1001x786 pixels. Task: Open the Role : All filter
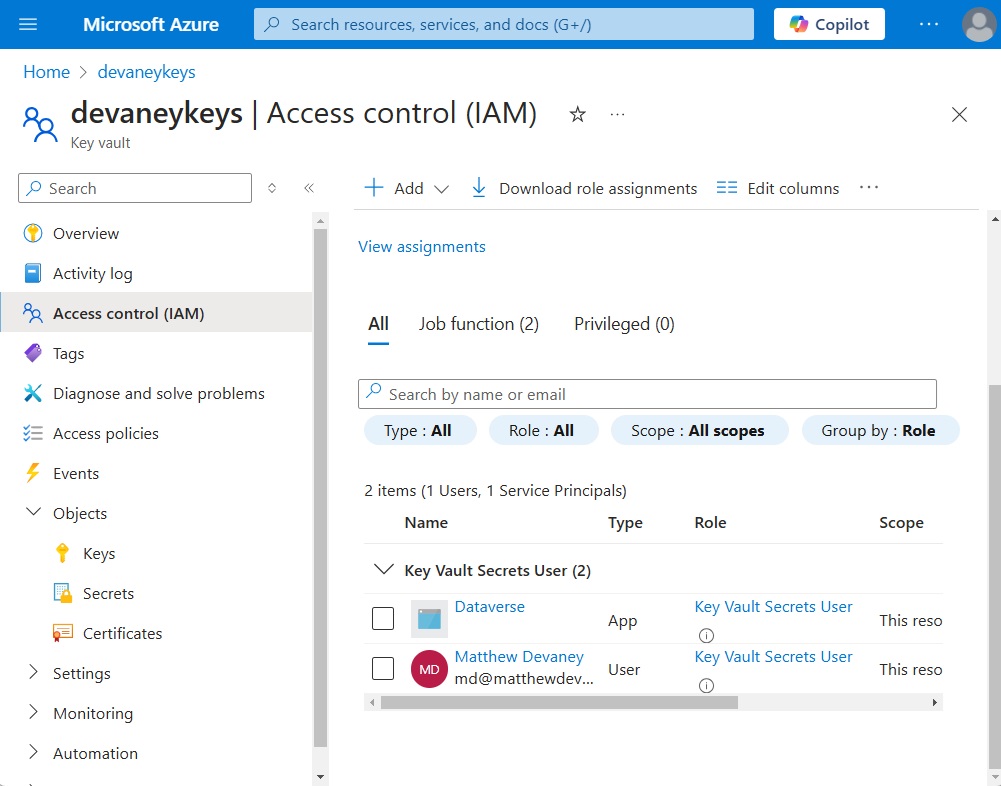(x=543, y=430)
